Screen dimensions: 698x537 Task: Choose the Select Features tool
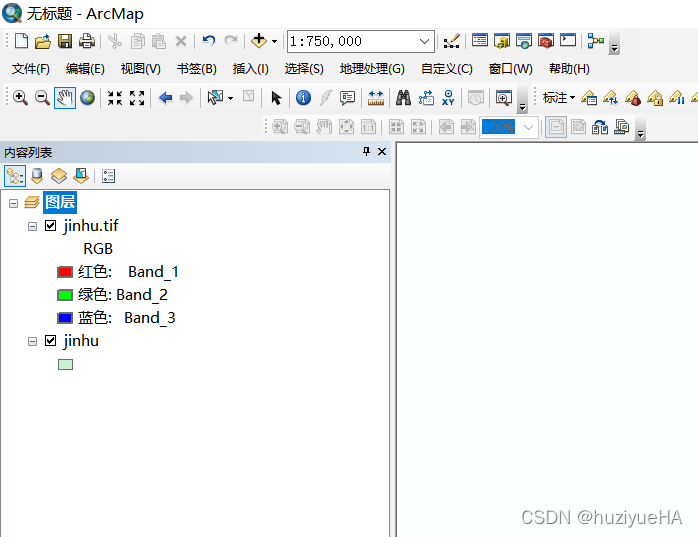[215, 98]
